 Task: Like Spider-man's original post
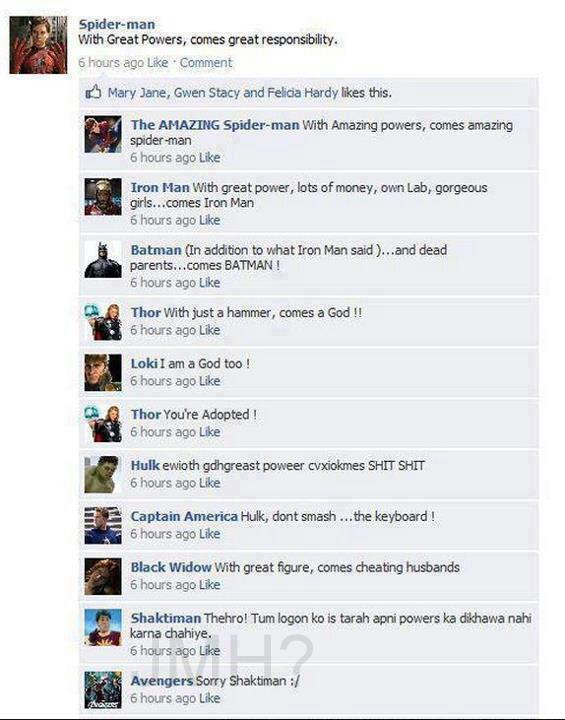pos(158,62)
